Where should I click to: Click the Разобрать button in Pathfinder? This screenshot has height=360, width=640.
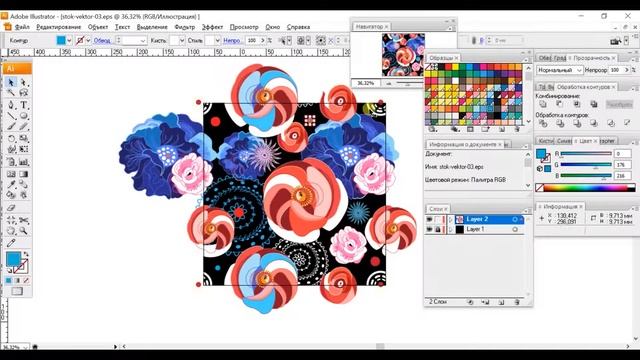point(619,104)
